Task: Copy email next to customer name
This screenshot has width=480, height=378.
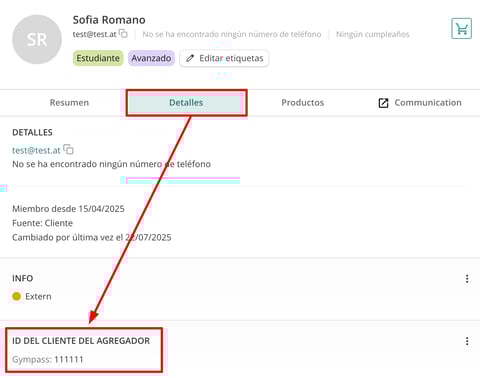Action: 123,34
